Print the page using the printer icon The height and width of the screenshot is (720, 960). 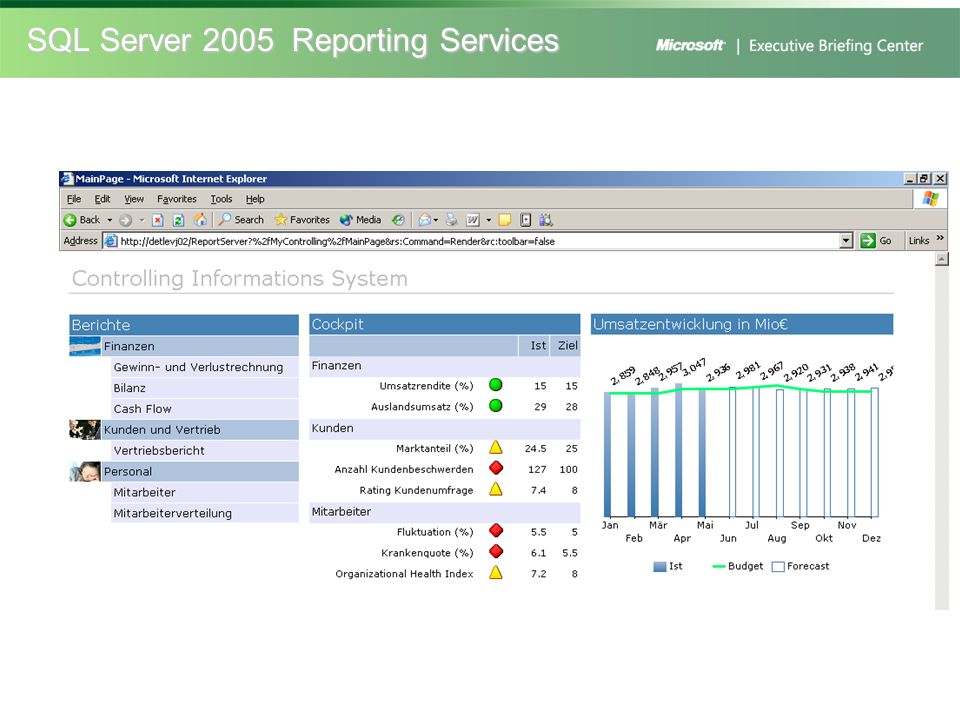pyautogui.click(x=452, y=220)
